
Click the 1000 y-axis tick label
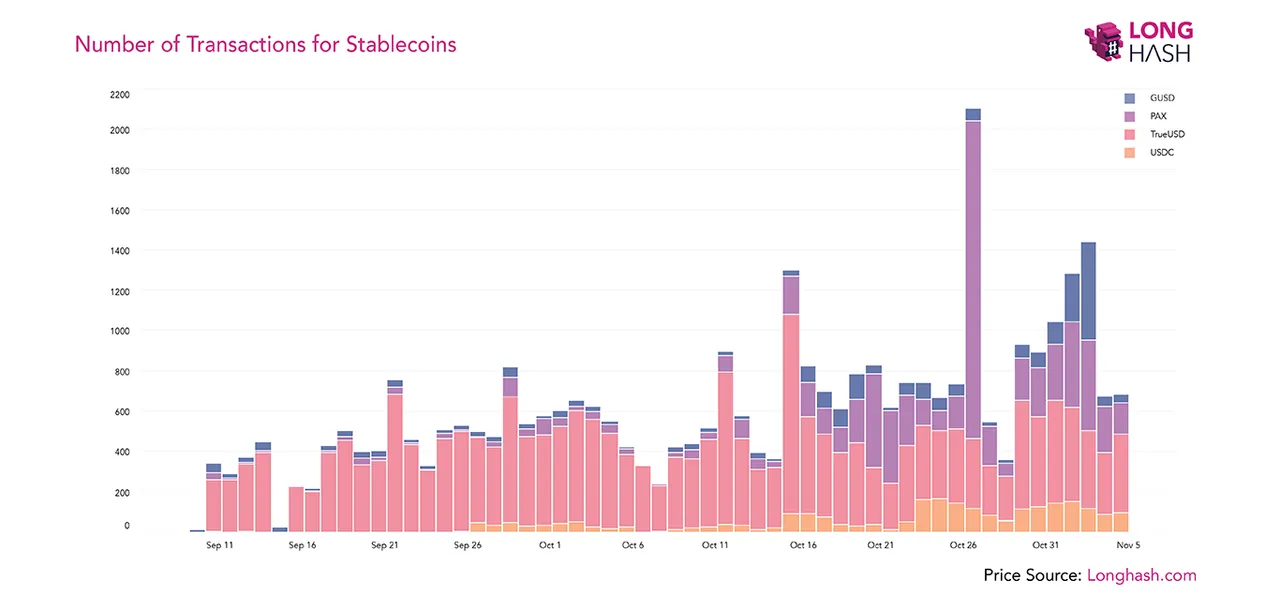119,331
